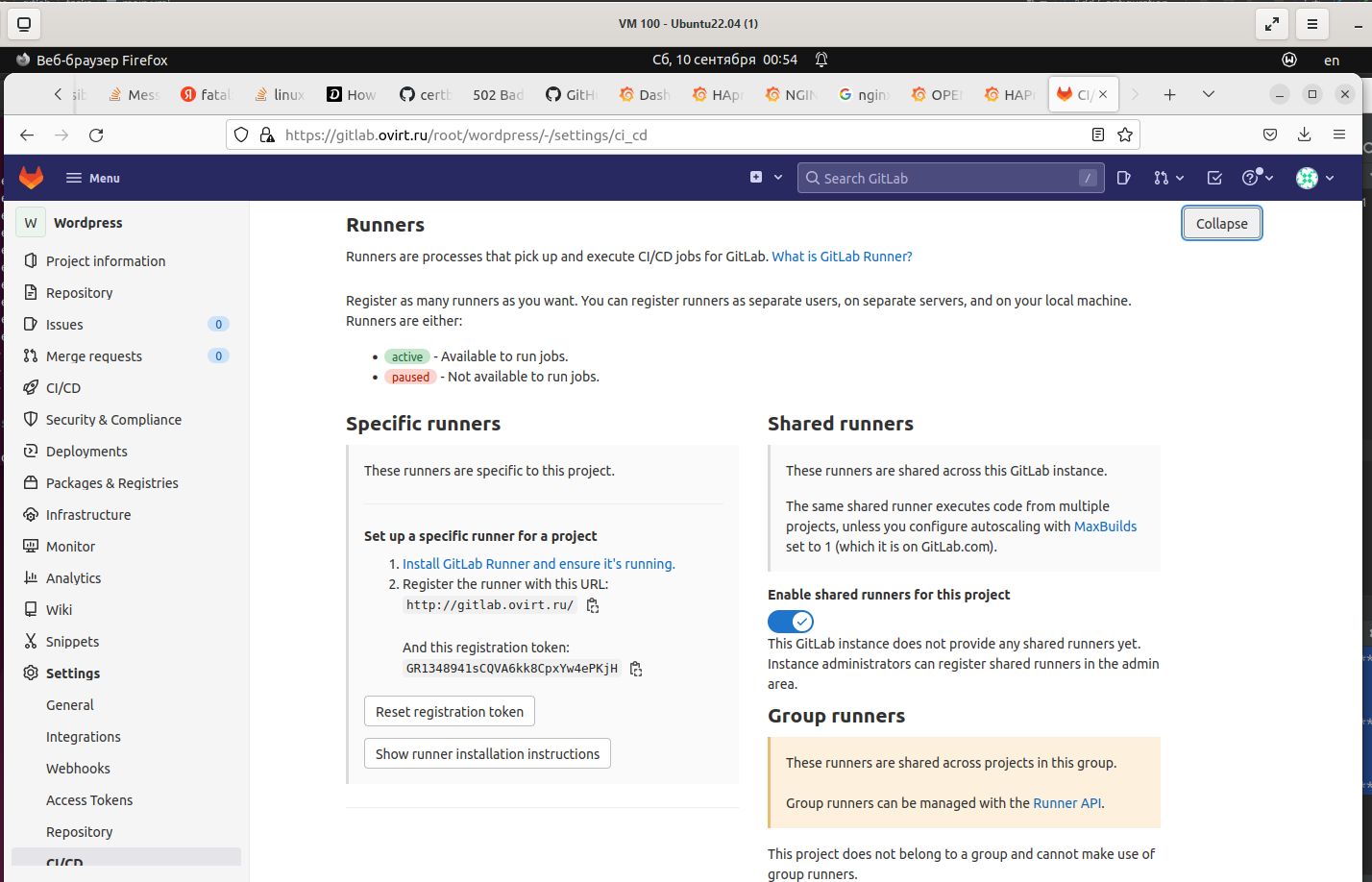
Task: Open Firefox downloads panel
Action: (1305, 135)
